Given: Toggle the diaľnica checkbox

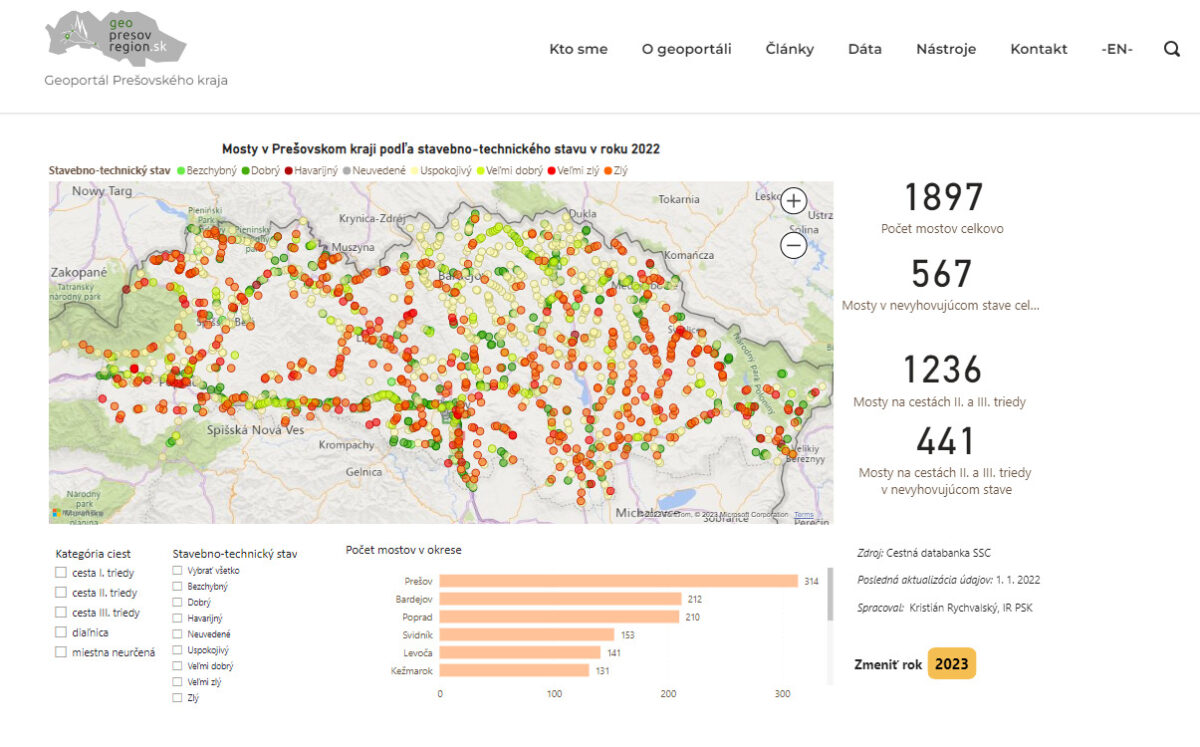Looking at the screenshot, I should [x=61, y=633].
